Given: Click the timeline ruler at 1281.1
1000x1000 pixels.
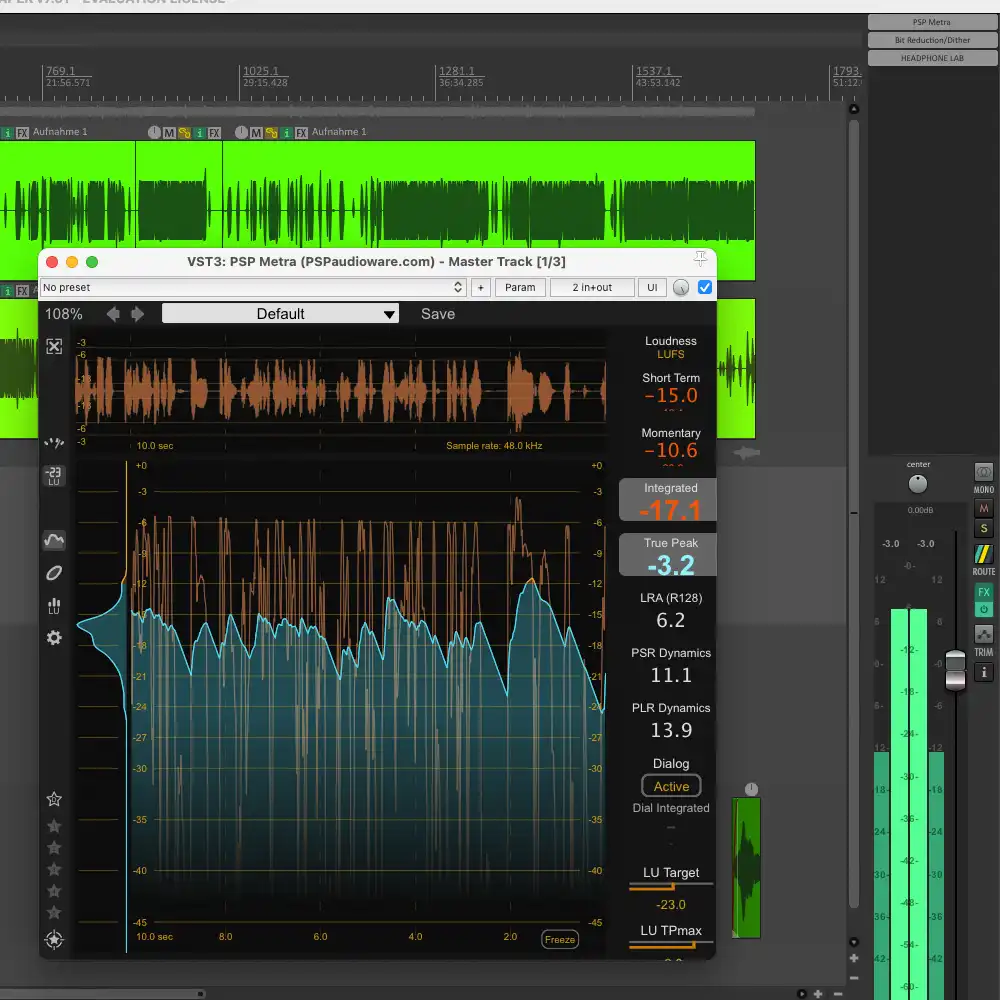Looking at the screenshot, I should [457, 71].
